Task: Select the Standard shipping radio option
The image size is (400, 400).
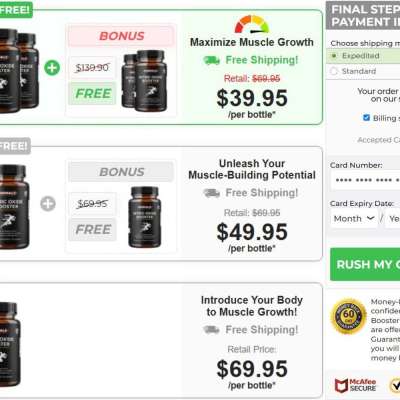Action: tap(334, 71)
